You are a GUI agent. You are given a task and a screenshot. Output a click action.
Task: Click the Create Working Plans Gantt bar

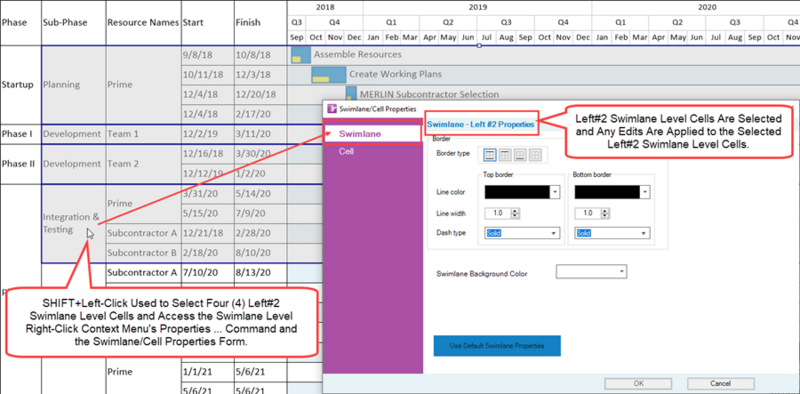point(329,75)
